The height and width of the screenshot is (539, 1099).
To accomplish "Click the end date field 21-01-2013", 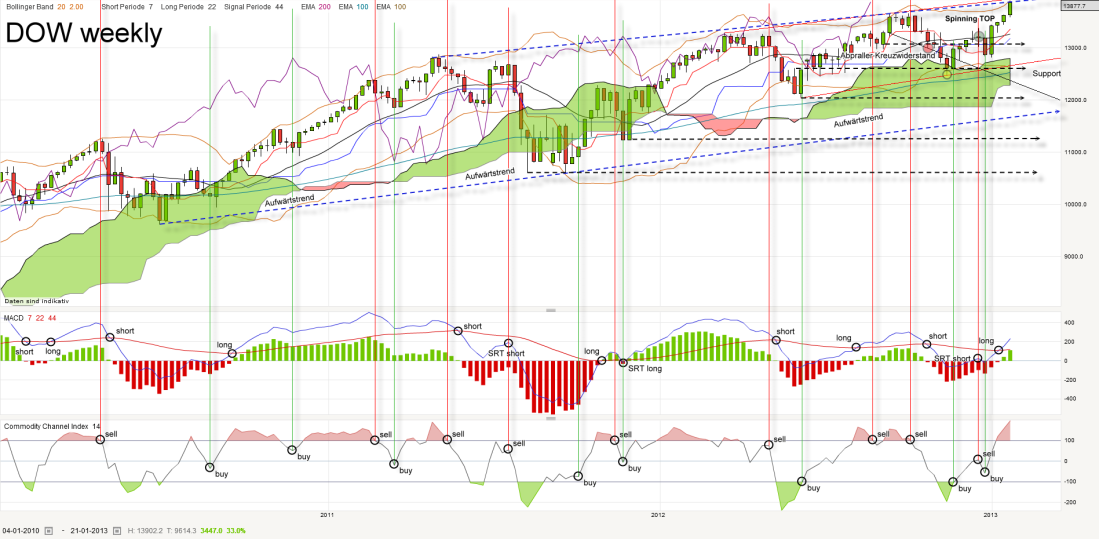I will [x=87, y=531].
